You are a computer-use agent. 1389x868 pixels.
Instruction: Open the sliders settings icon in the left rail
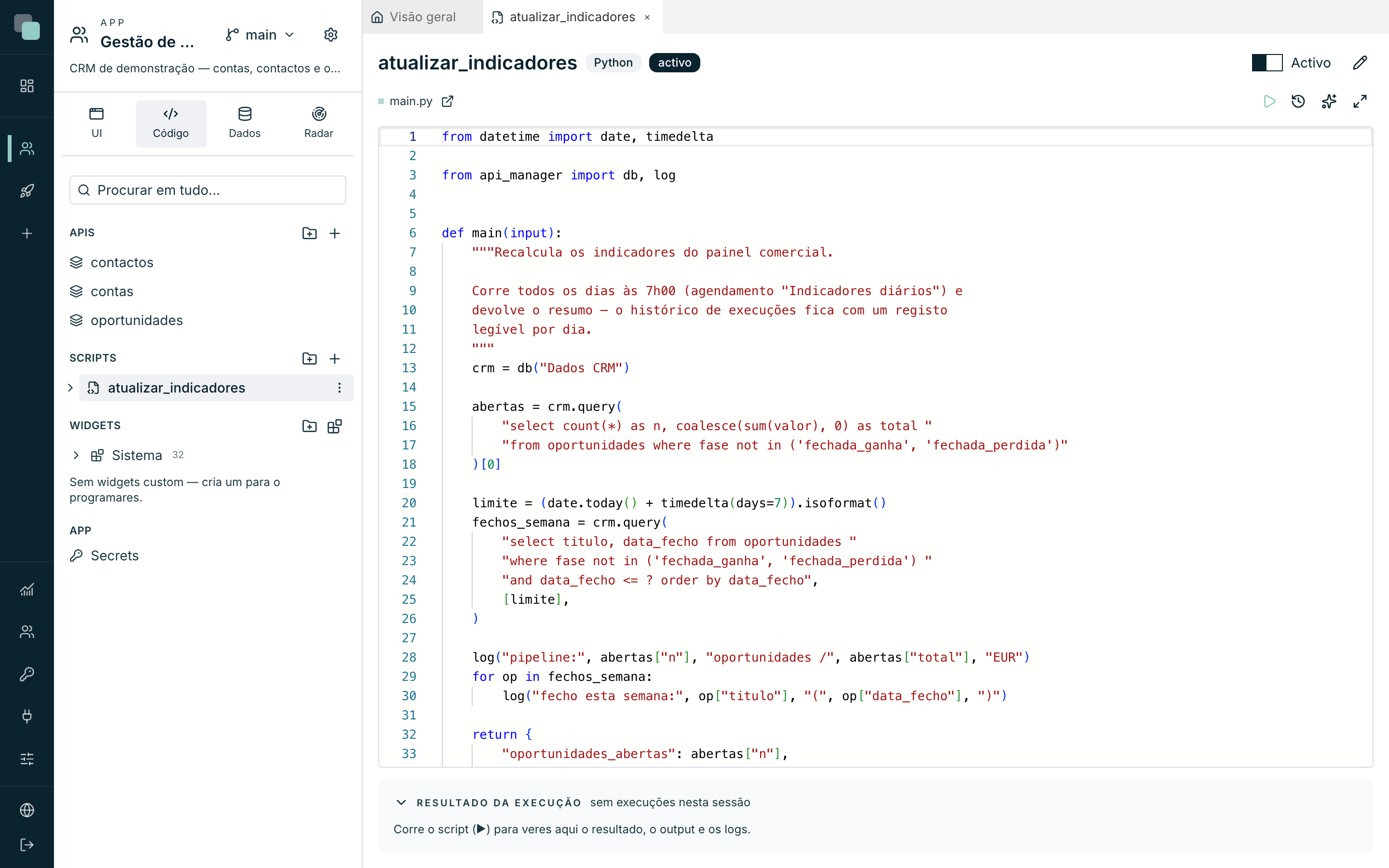point(27,759)
